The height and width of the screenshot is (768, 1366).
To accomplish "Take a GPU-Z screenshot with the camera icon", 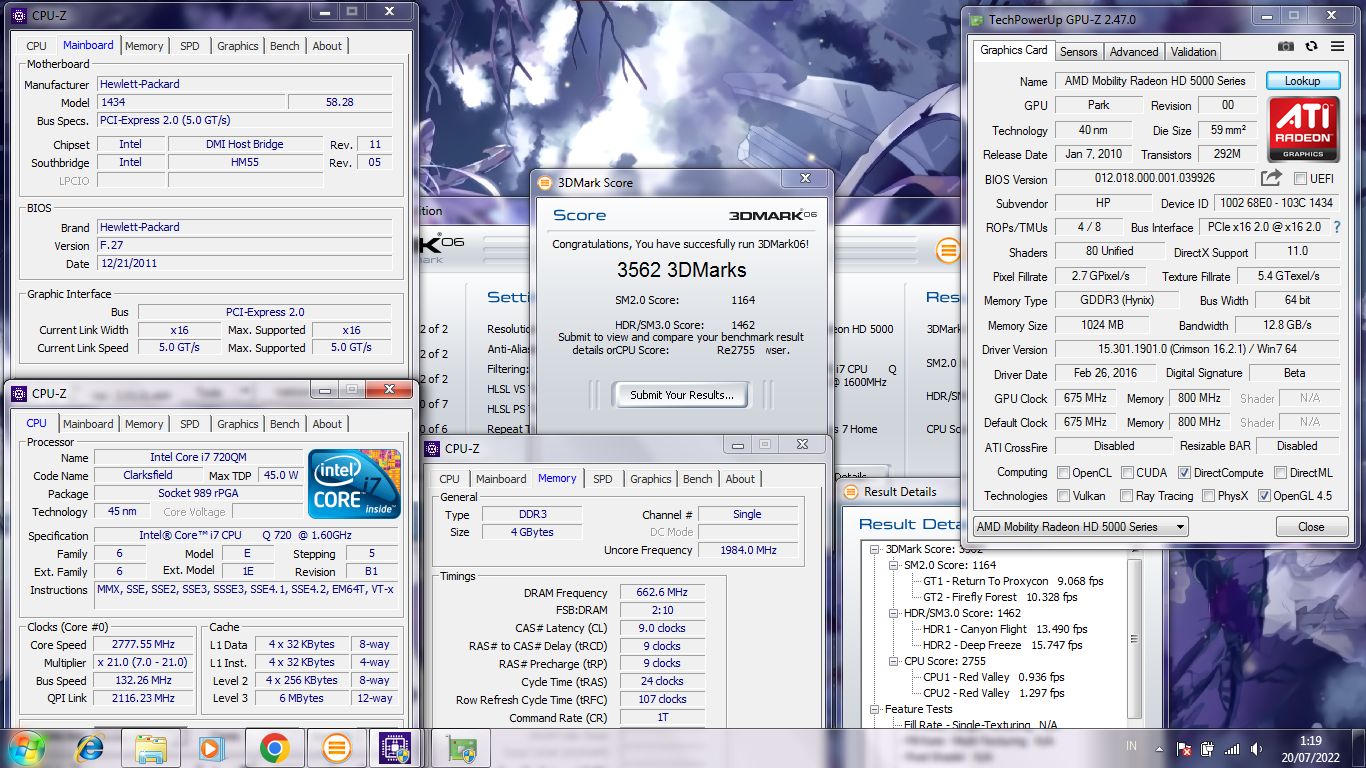I will [x=1286, y=46].
